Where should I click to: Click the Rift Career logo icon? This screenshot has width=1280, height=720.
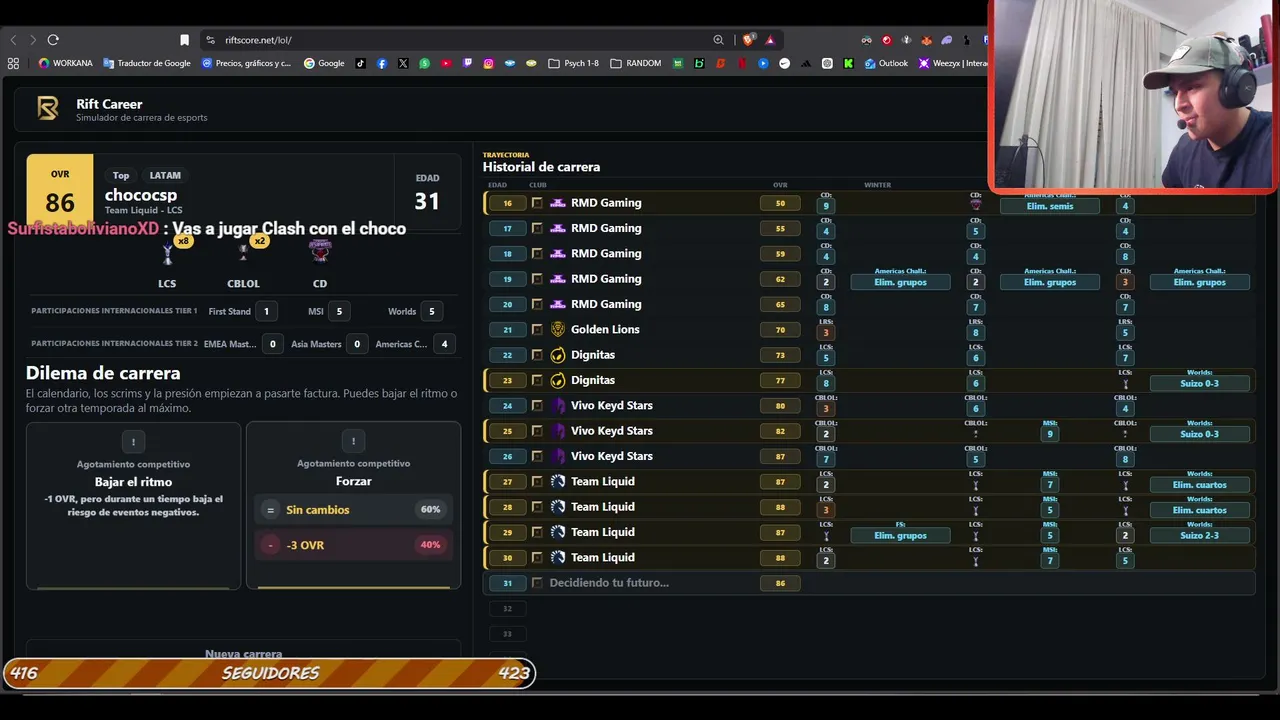coord(47,109)
